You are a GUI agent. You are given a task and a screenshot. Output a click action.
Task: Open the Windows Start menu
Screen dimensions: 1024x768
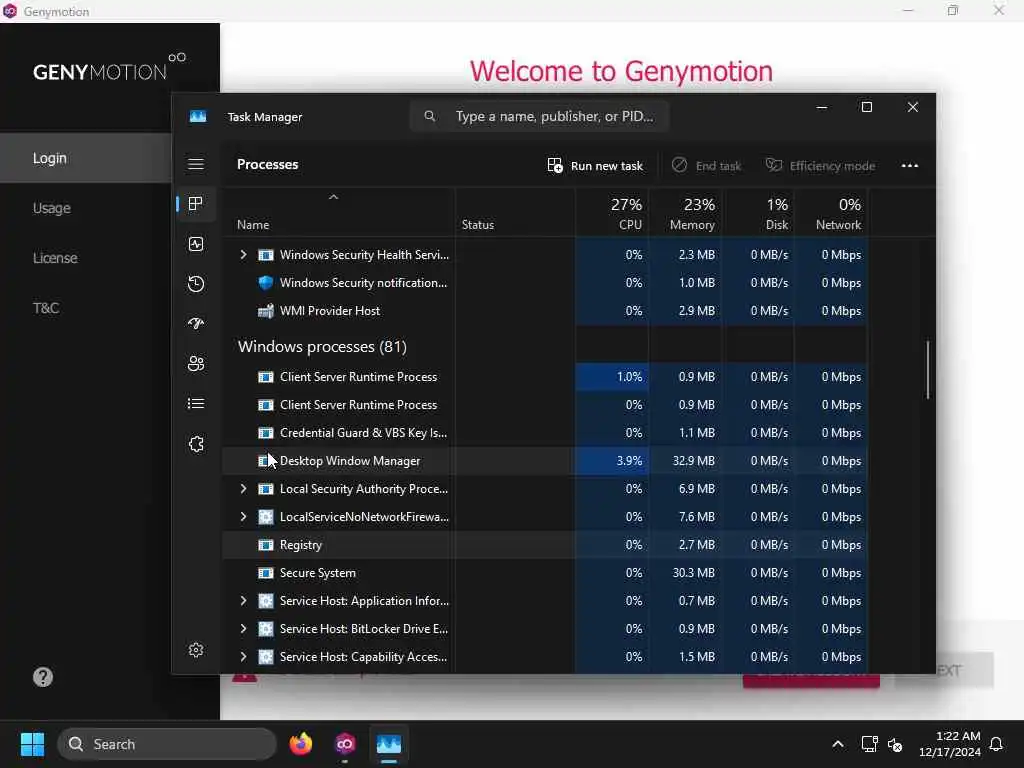point(32,744)
